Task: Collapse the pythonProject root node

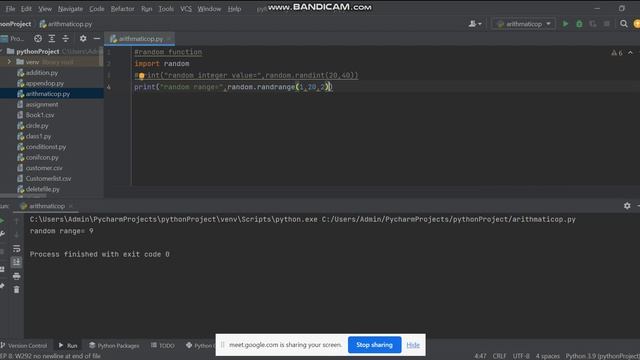Action: [x=2, y=51]
